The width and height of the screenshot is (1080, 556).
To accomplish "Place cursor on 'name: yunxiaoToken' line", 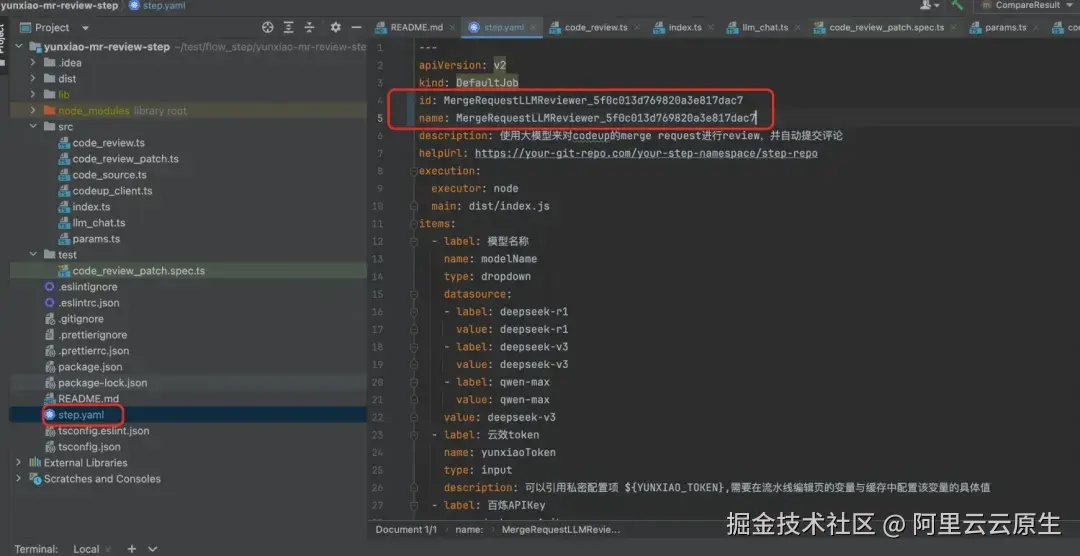I will click(499, 452).
